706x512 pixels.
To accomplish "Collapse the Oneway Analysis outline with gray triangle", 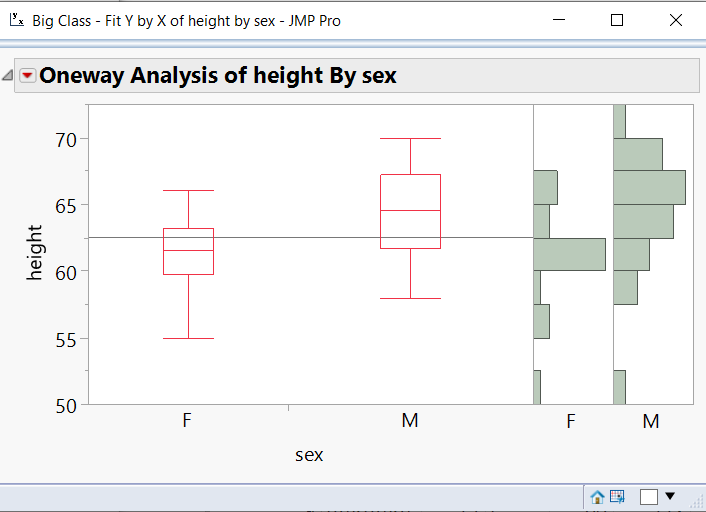I will [8, 76].
